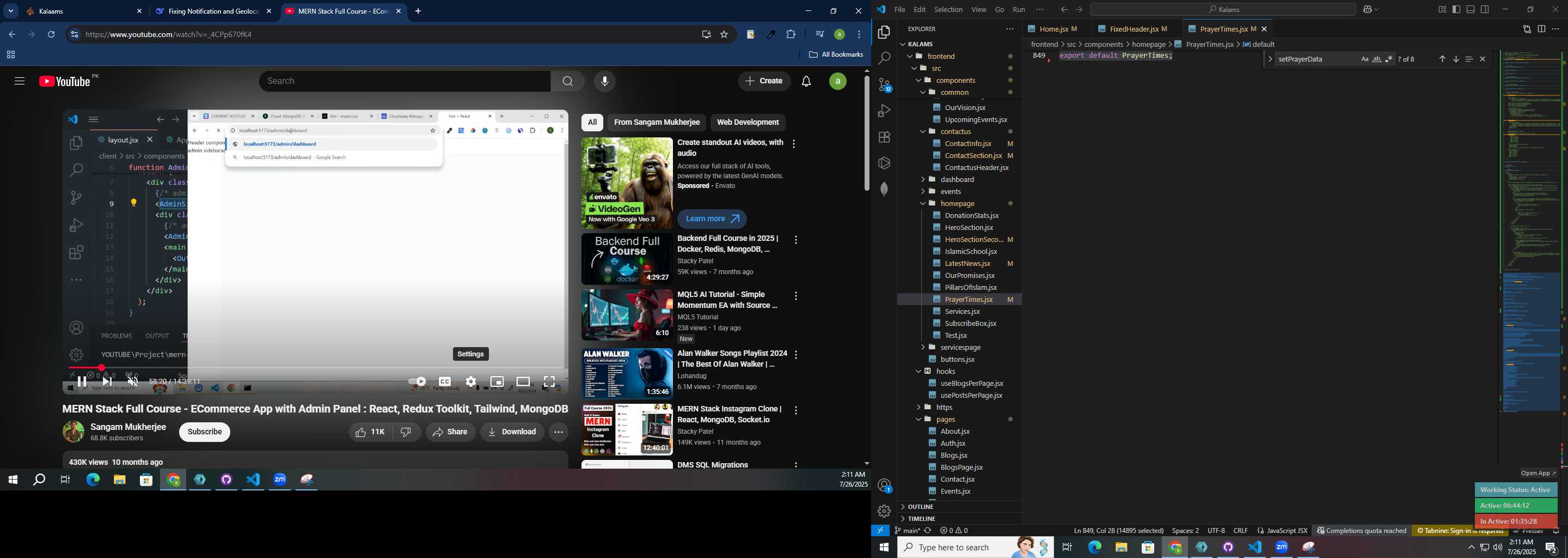Viewport: 1568px width, 558px height.
Task: Go to previous match in find widget
Action: pos(1442,59)
